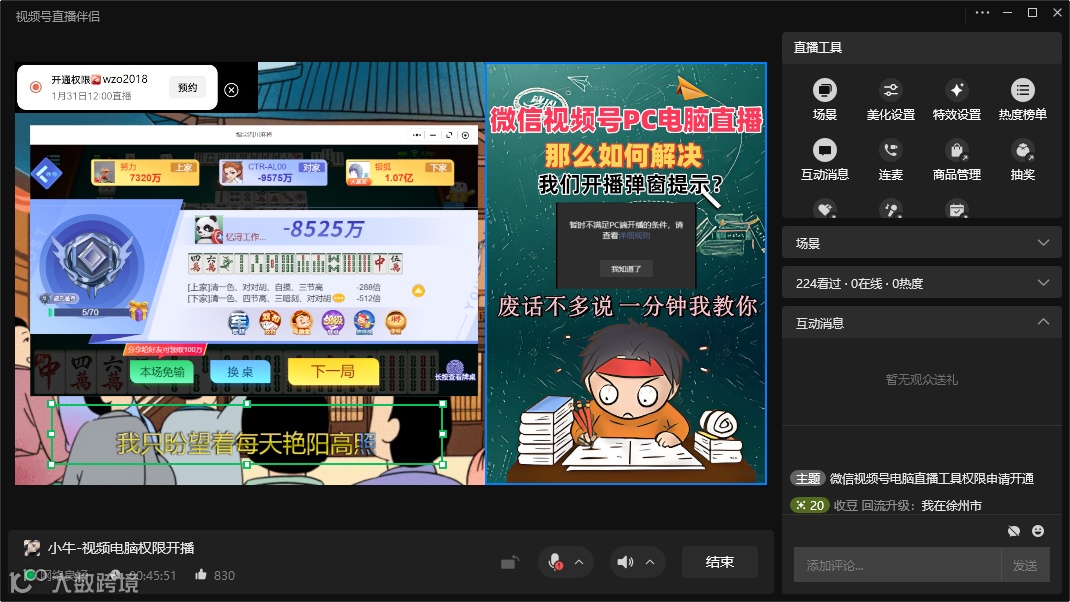The image size is (1070, 602).
Task: Open the 热度榜单 popularity ranking
Action: tap(1022, 99)
